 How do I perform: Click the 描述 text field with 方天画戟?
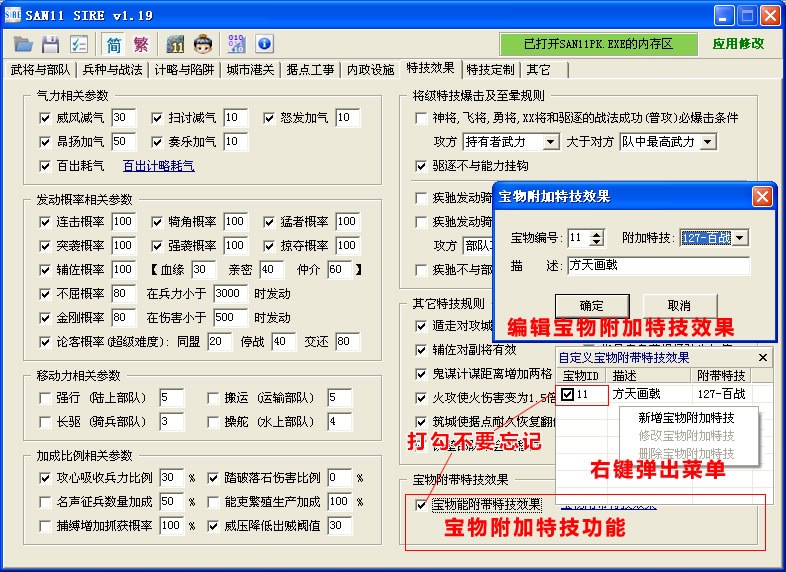click(658, 266)
